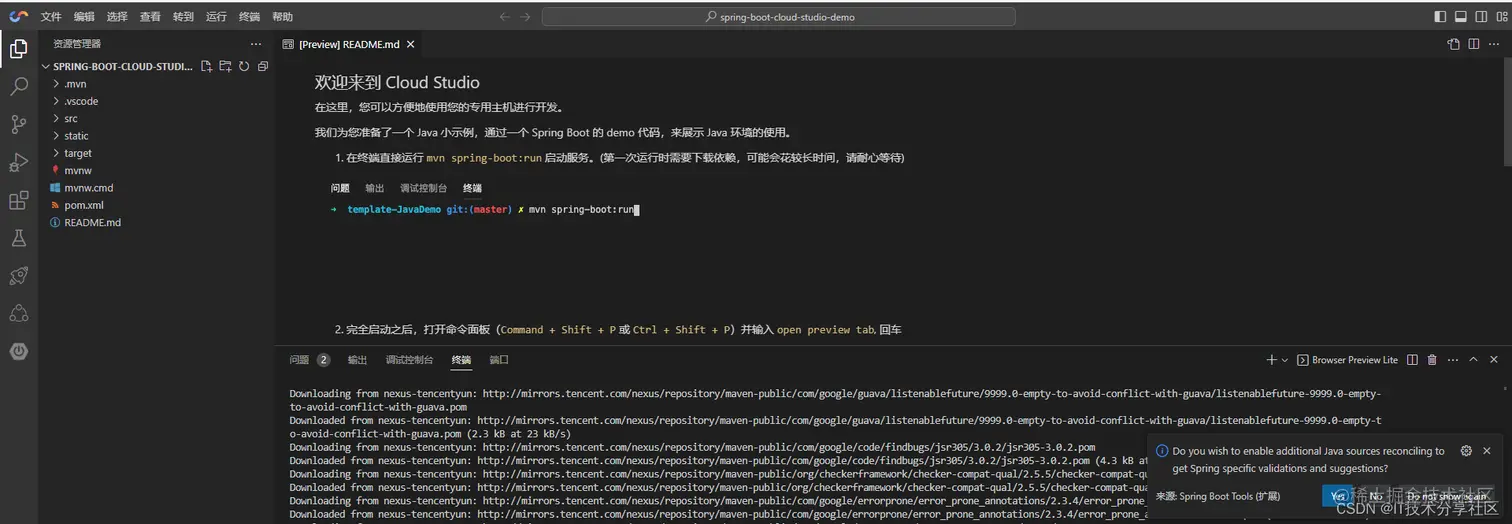Image resolution: width=1512 pixels, height=524 pixels.
Task: Select the [Preview] README.md editor tab
Action: click(x=348, y=44)
